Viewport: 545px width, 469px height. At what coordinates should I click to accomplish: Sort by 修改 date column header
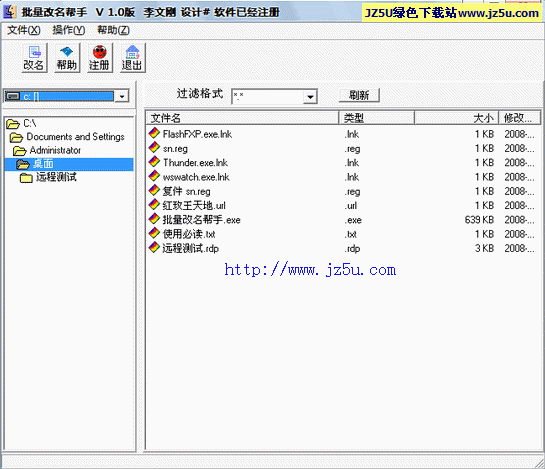coord(519,118)
